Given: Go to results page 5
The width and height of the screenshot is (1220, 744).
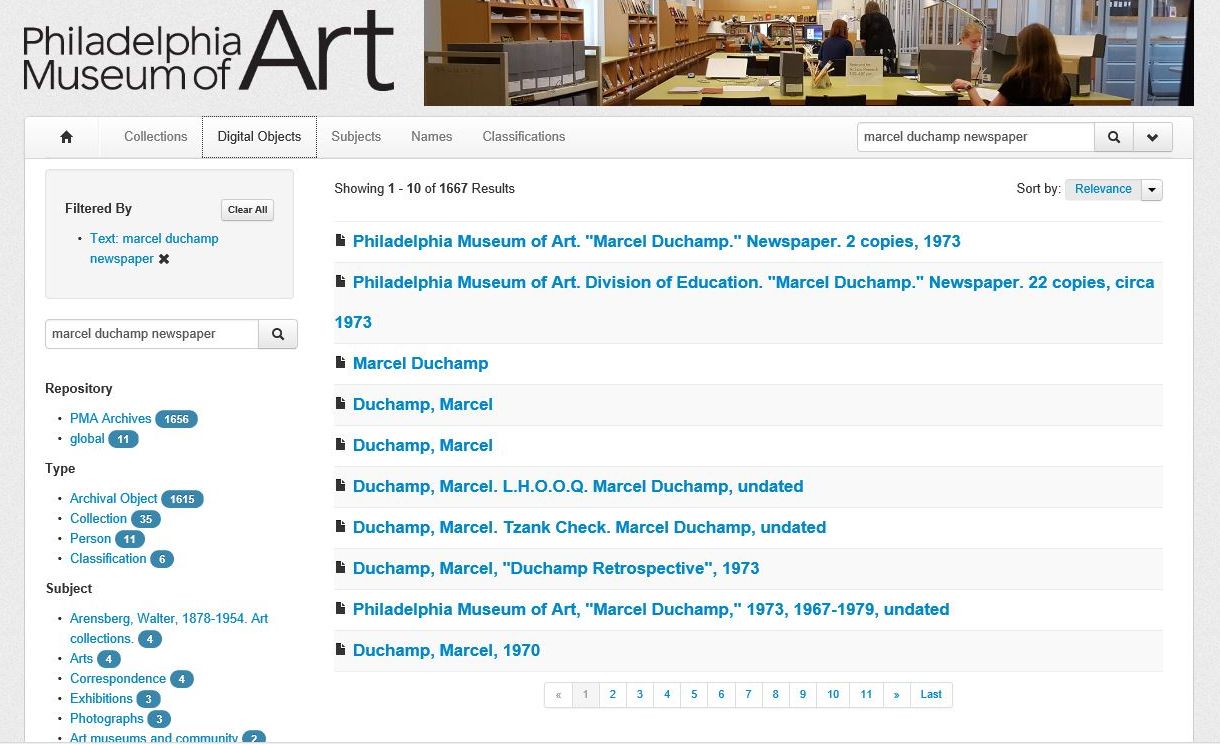Looking at the screenshot, I should pyautogui.click(x=694, y=695).
